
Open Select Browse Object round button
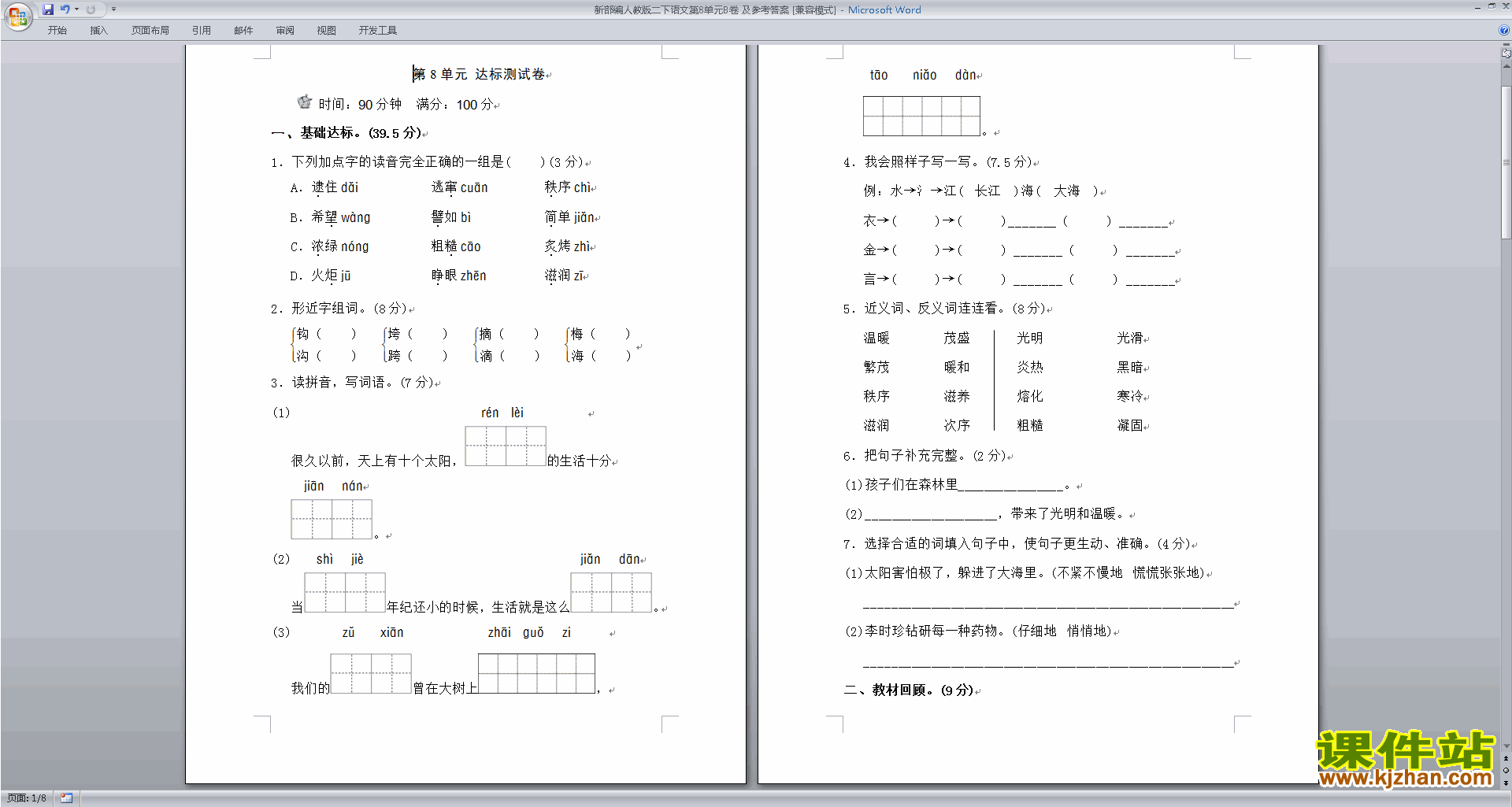(1506, 771)
